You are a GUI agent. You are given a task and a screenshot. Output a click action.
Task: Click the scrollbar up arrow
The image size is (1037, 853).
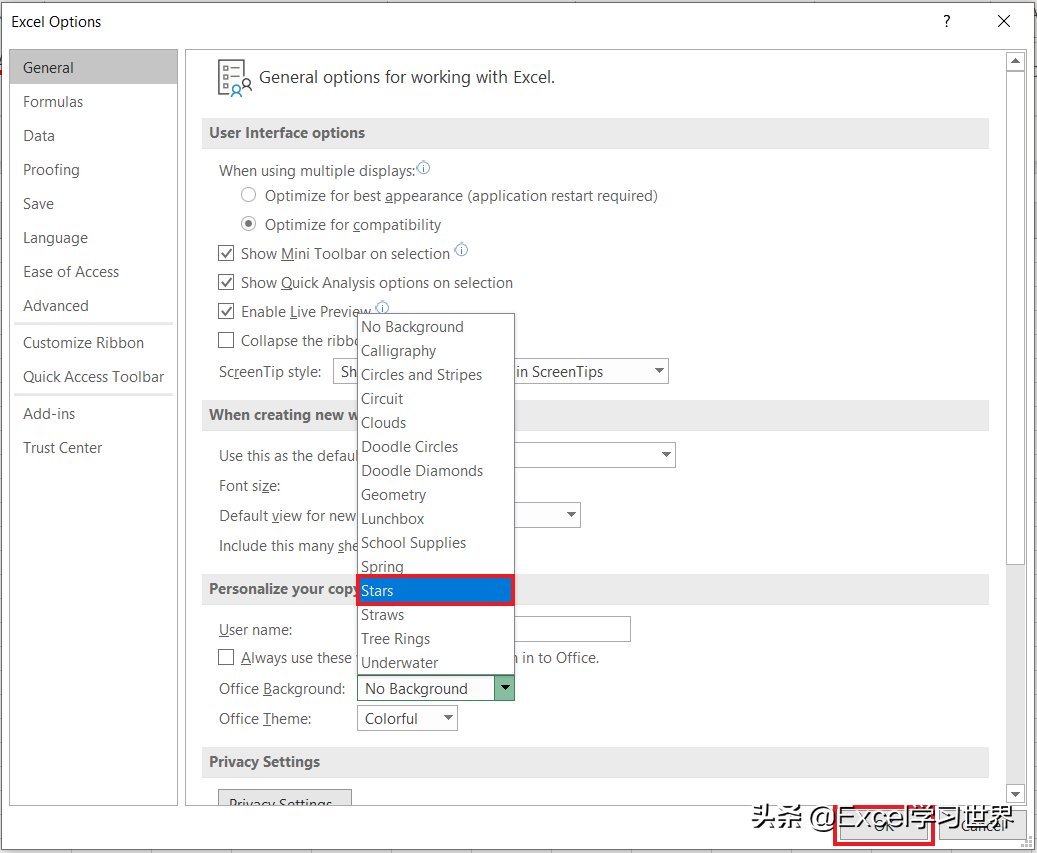click(x=1015, y=61)
